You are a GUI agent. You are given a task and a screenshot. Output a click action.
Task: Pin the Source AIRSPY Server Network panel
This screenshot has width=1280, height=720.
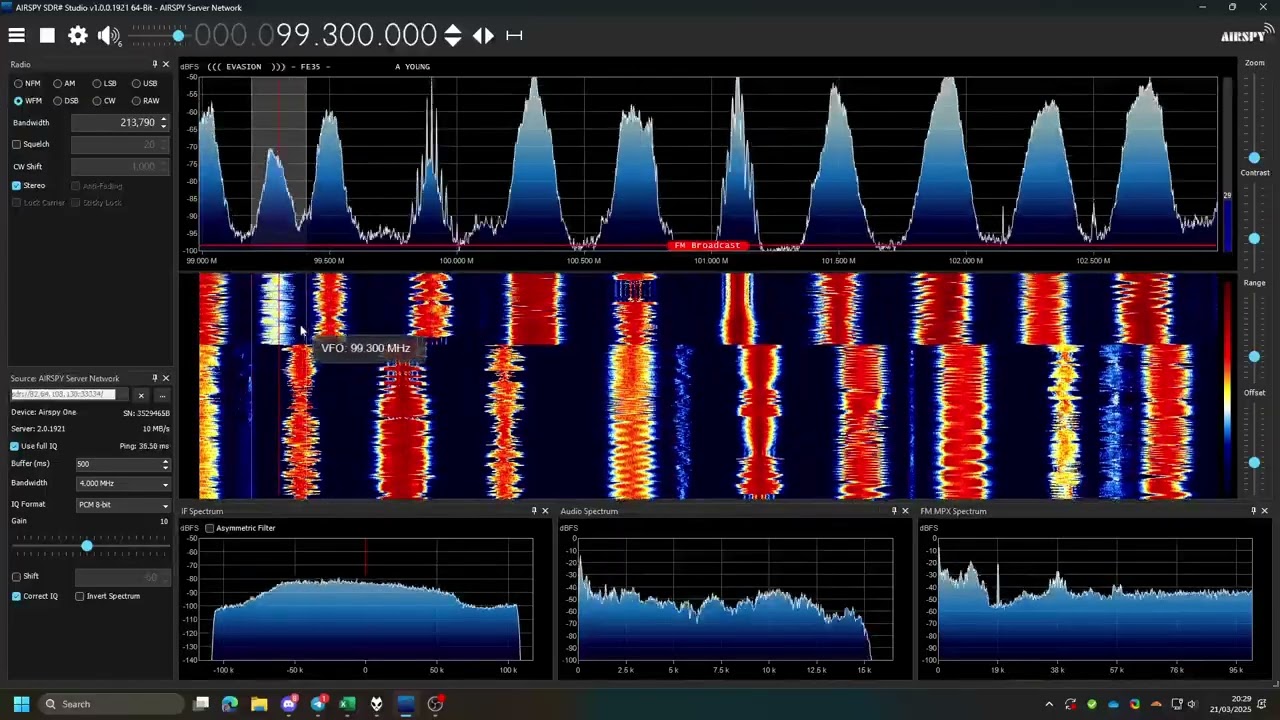(154, 378)
